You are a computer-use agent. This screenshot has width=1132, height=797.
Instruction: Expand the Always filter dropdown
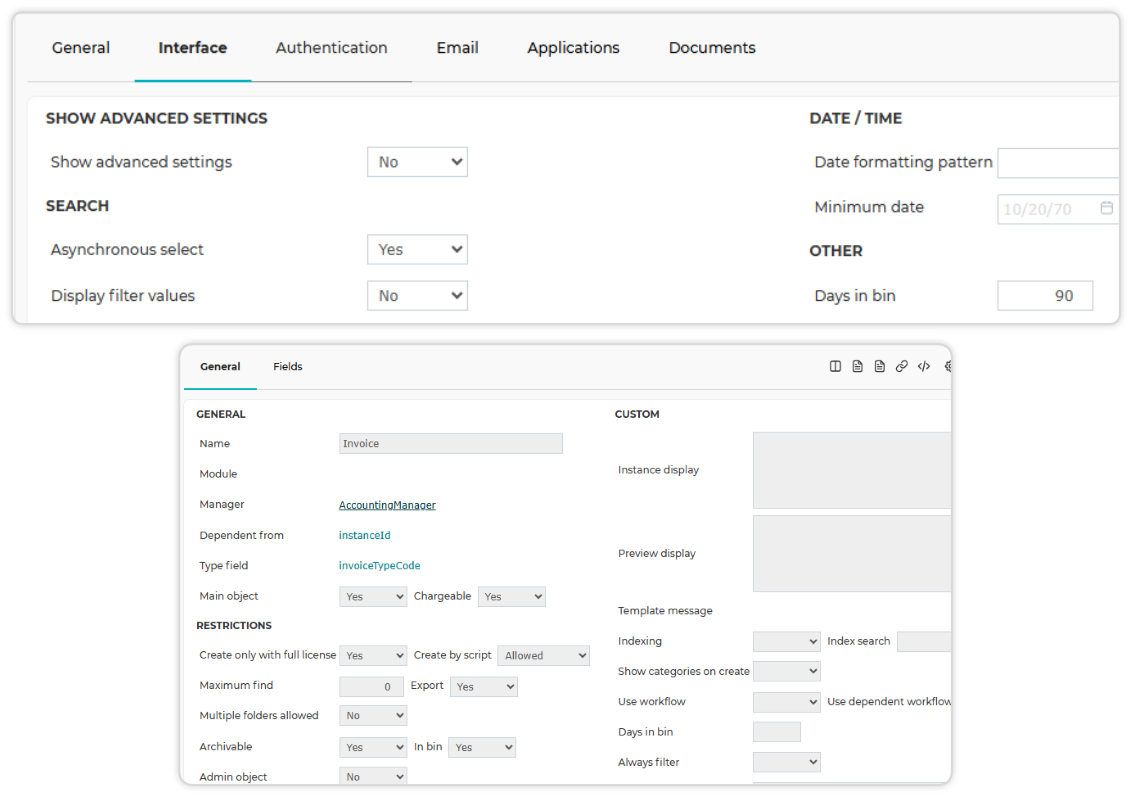pos(787,762)
